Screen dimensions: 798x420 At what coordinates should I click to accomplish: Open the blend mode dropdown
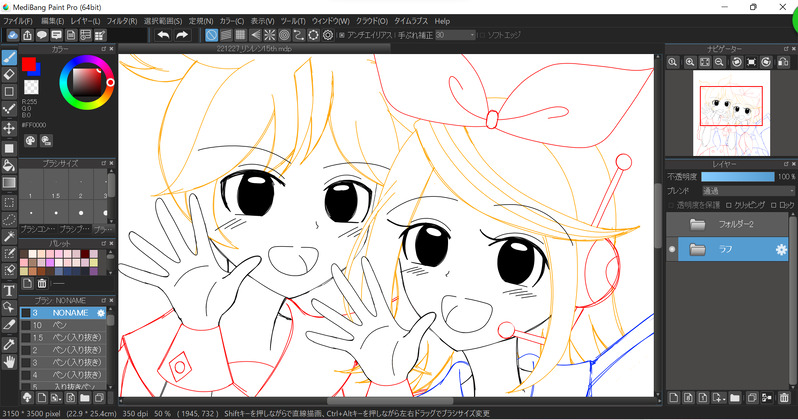tap(748, 191)
